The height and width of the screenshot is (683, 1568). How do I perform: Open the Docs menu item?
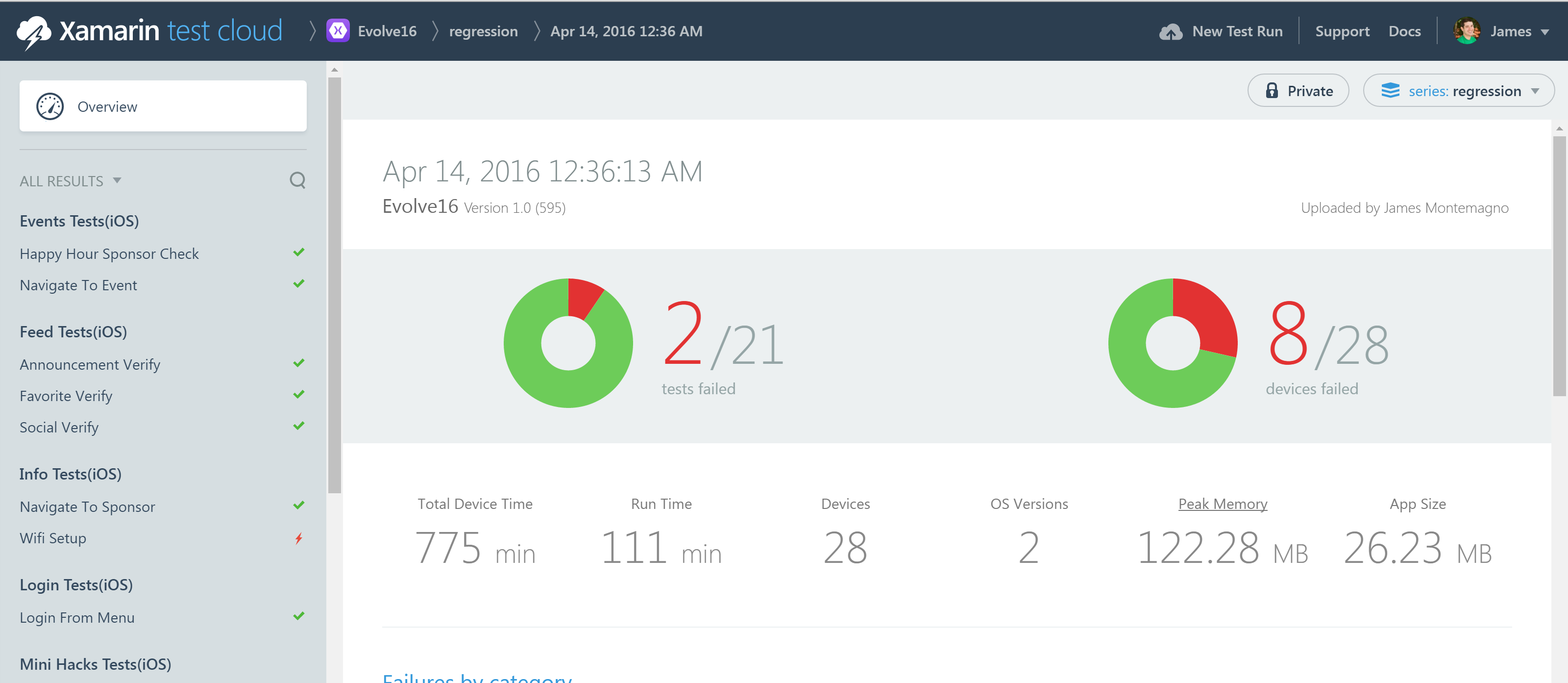1404,32
